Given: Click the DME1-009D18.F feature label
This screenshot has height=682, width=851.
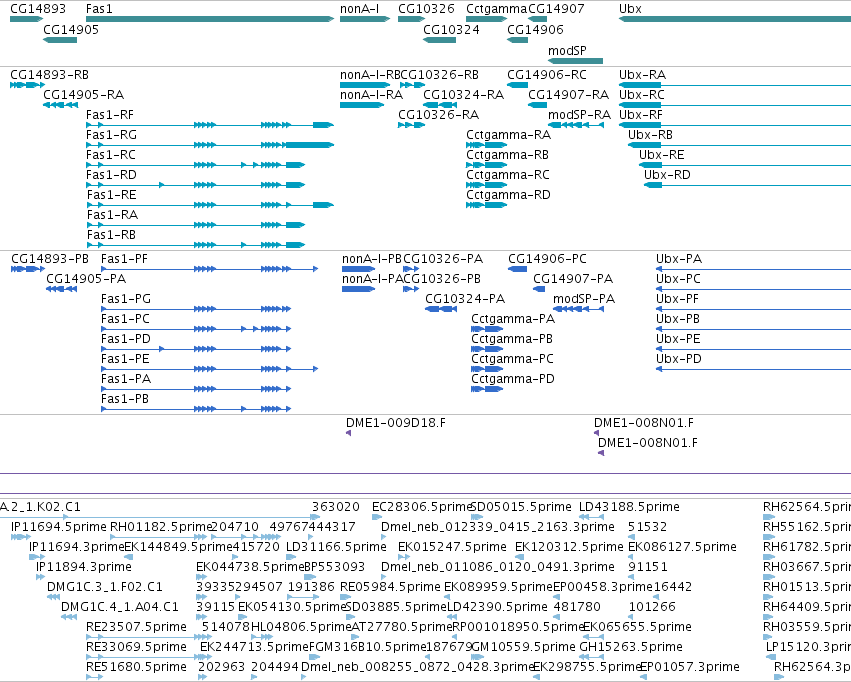Looking at the screenshot, I should click(396, 423).
